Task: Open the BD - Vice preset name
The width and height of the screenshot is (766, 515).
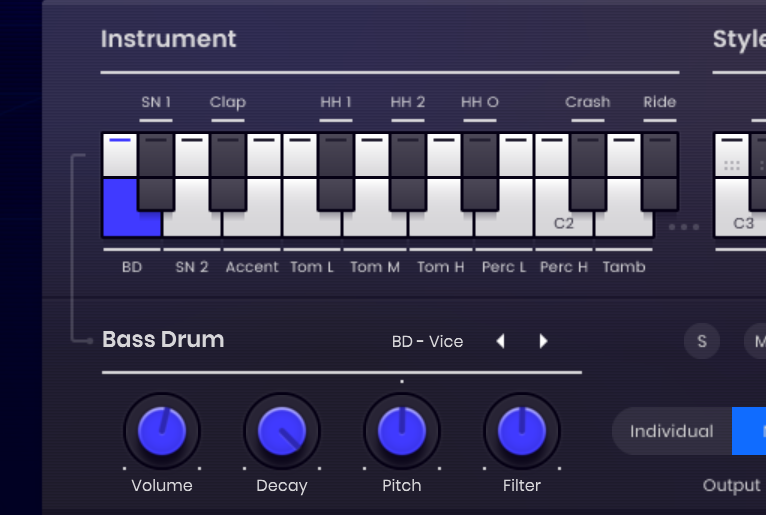Action: [x=427, y=342]
